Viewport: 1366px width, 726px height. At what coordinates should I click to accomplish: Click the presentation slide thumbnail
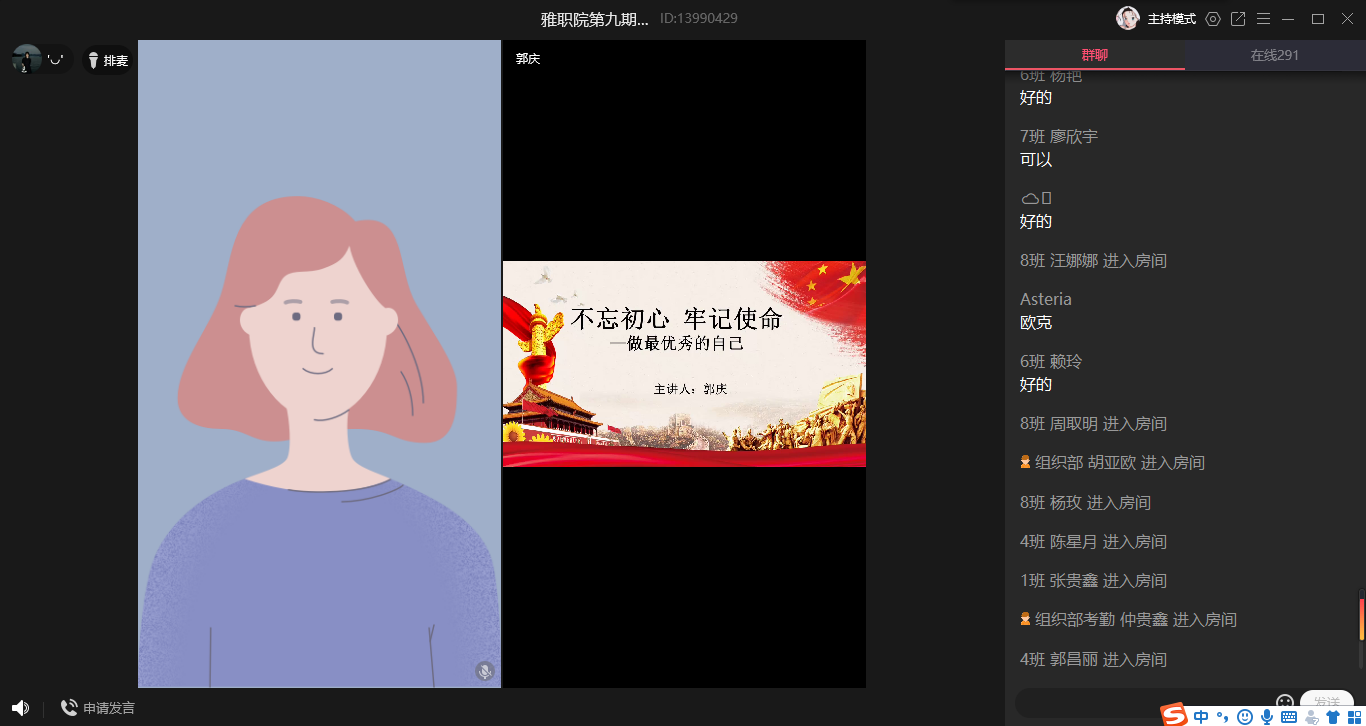click(684, 364)
